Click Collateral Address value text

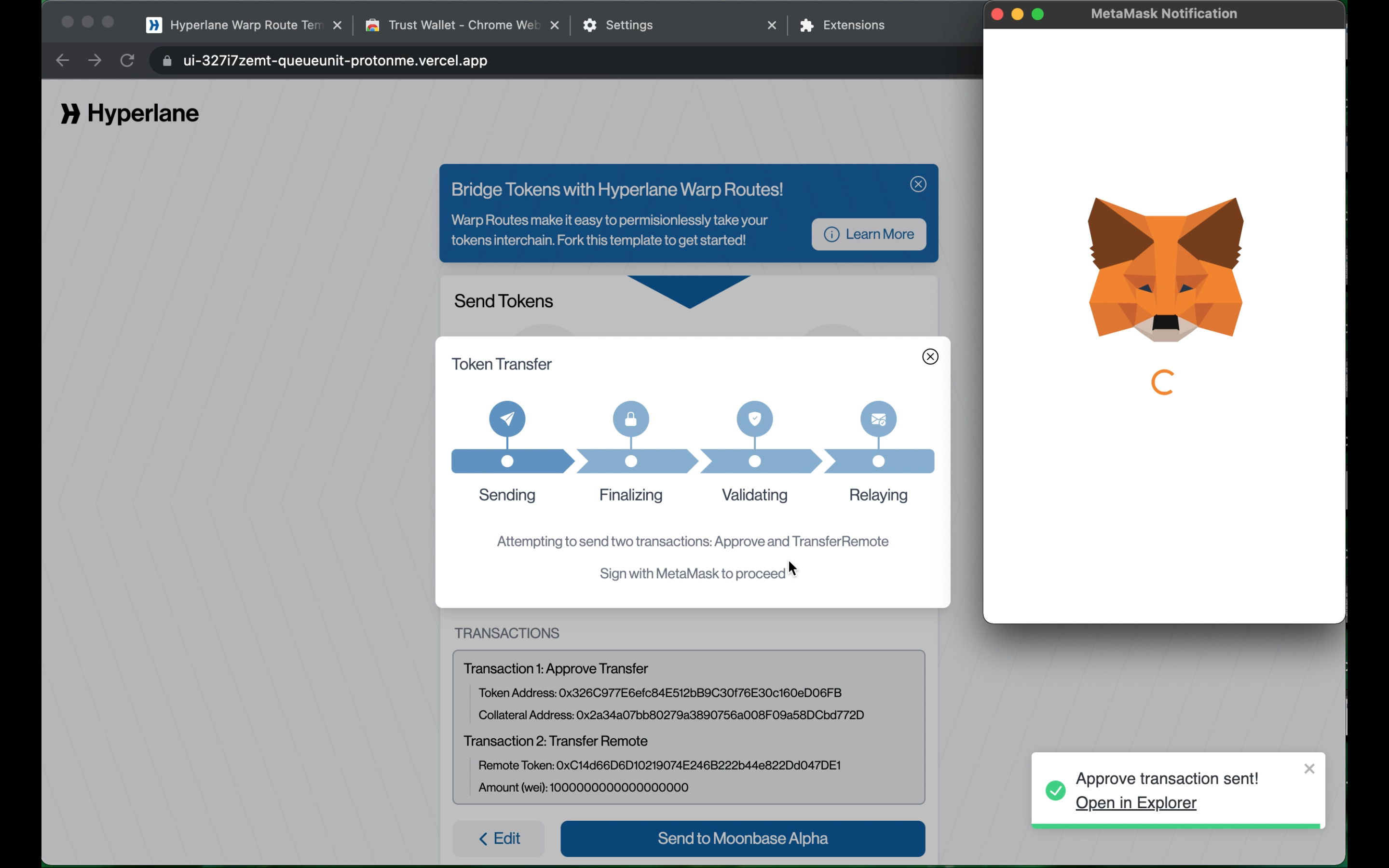tap(721, 715)
